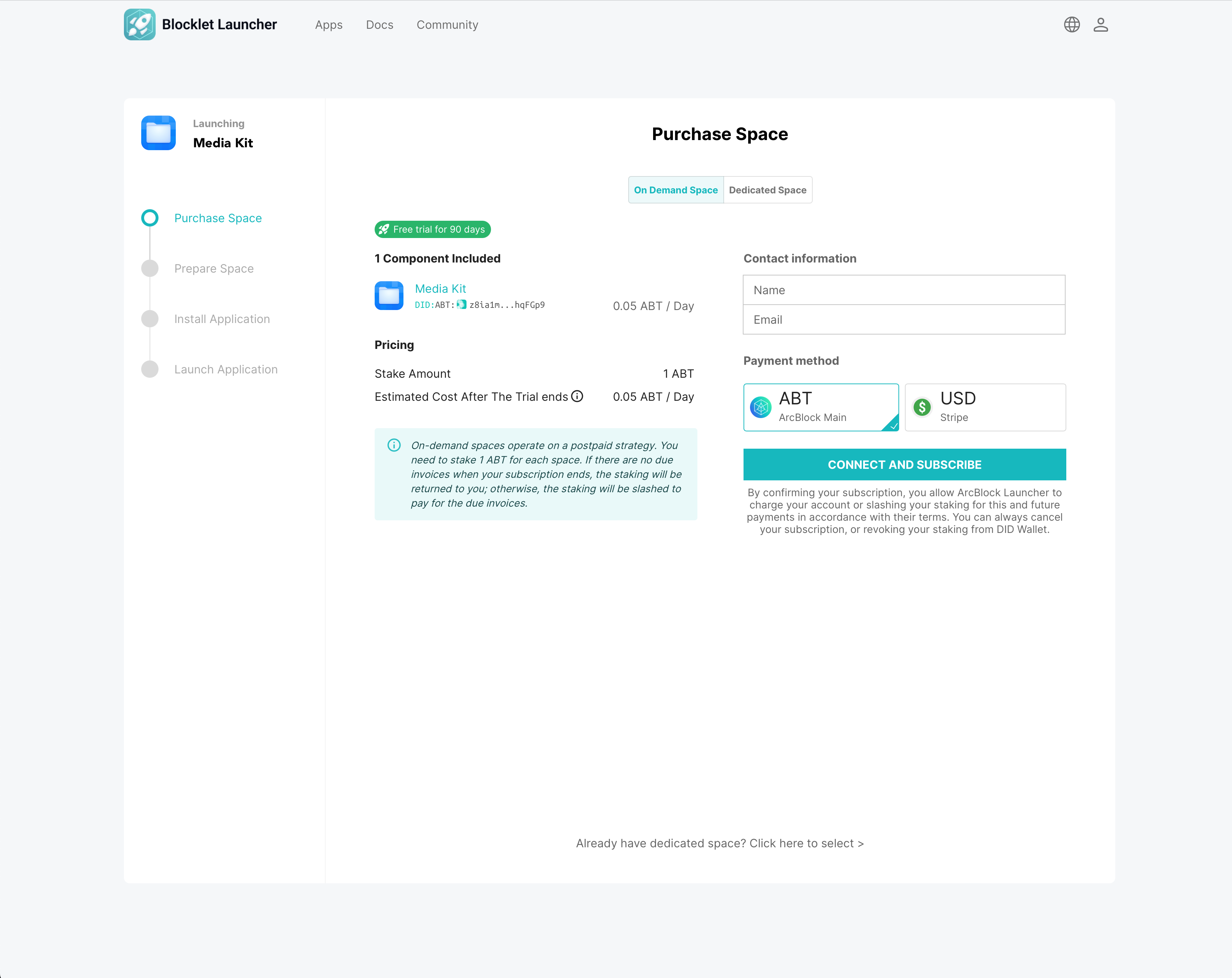Focus the Name input field
Viewport: 1232px width, 978px height.
point(903,290)
